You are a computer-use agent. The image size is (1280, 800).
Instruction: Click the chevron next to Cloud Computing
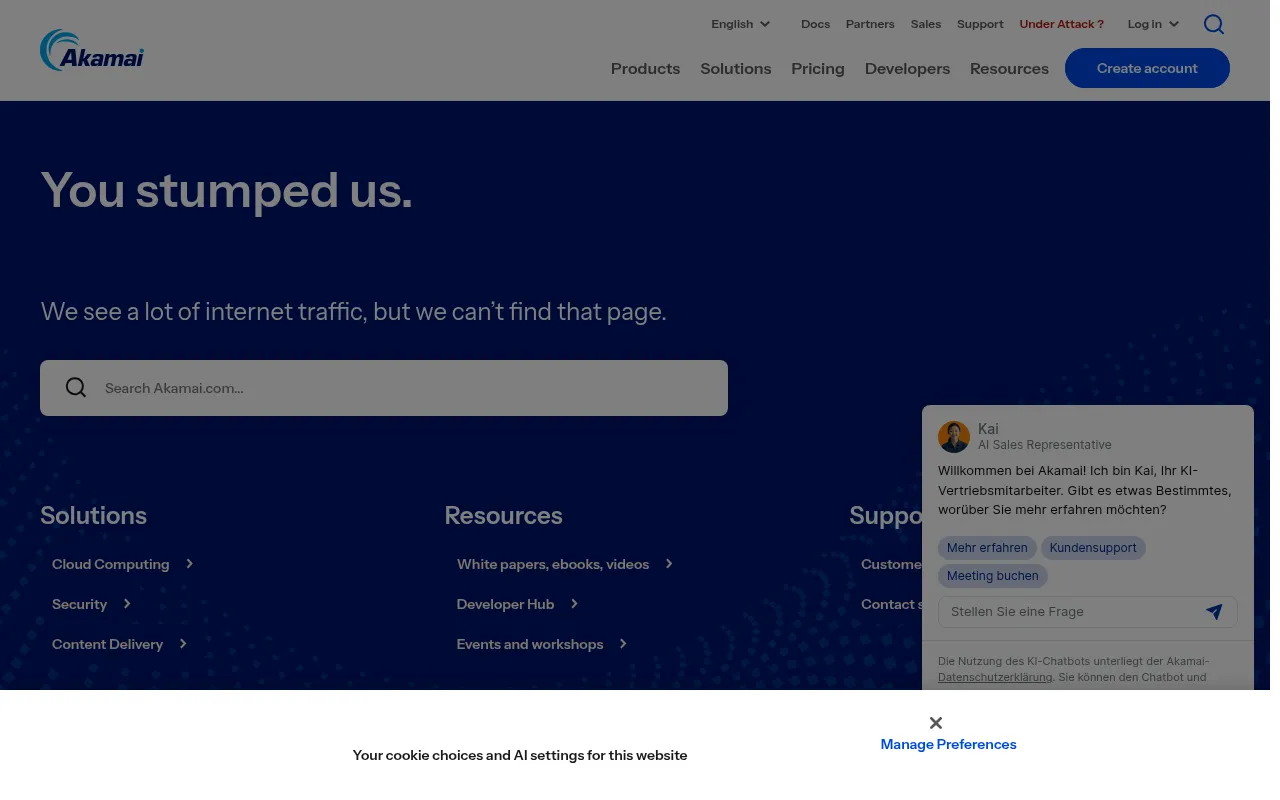[x=189, y=564]
